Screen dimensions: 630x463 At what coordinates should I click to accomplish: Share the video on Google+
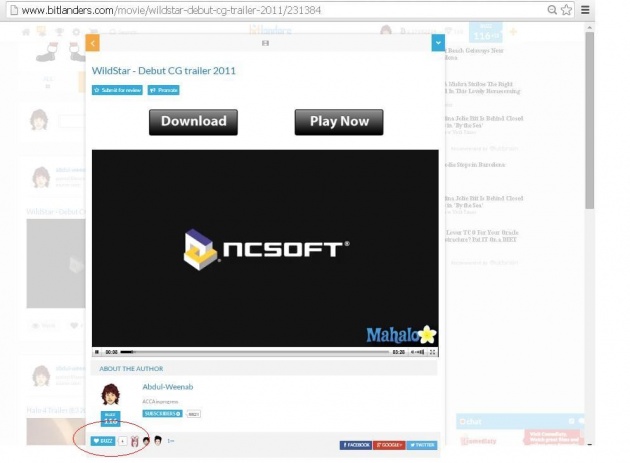tap(389, 445)
